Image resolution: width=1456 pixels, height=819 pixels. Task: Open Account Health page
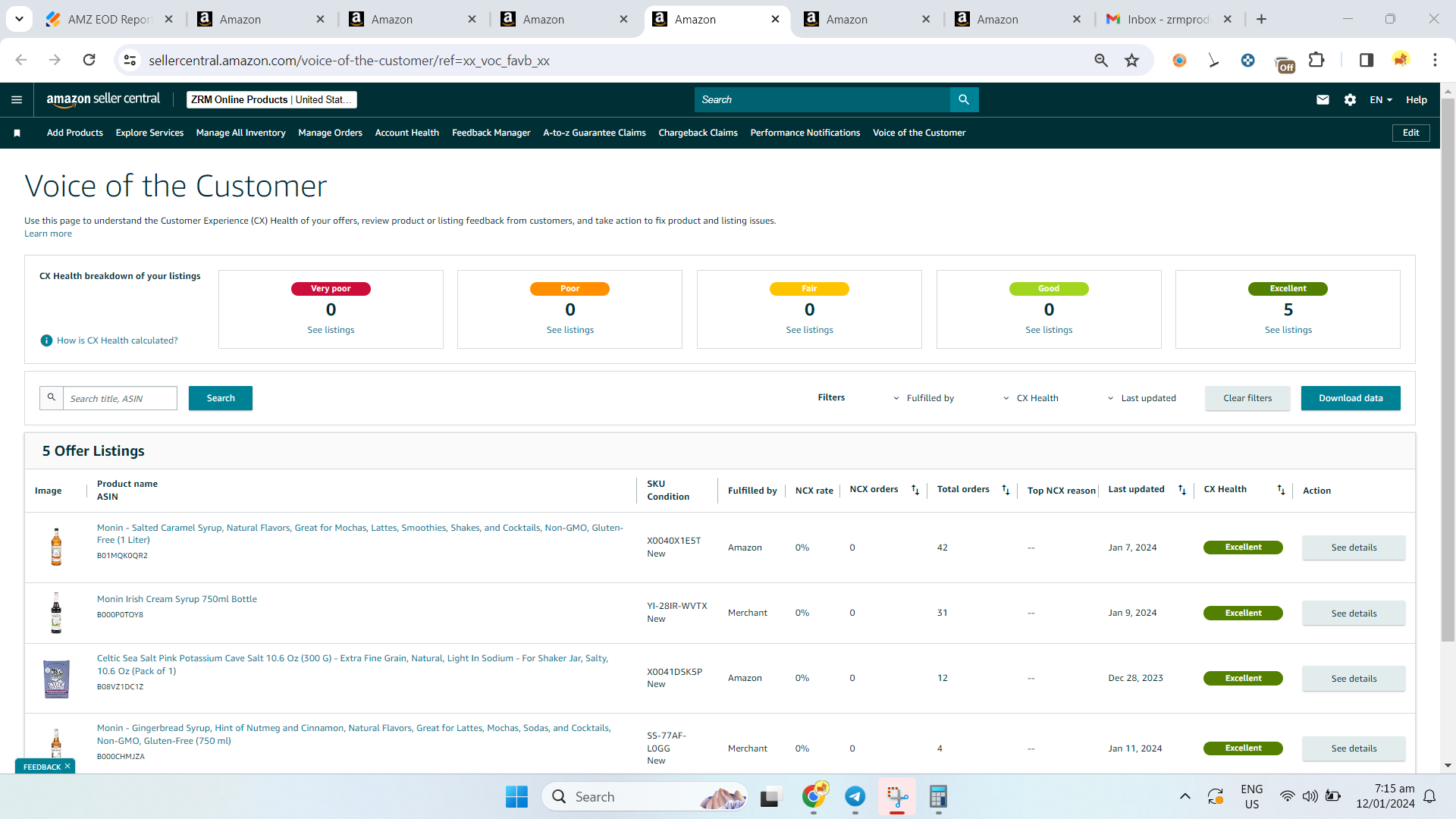(x=407, y=133)
